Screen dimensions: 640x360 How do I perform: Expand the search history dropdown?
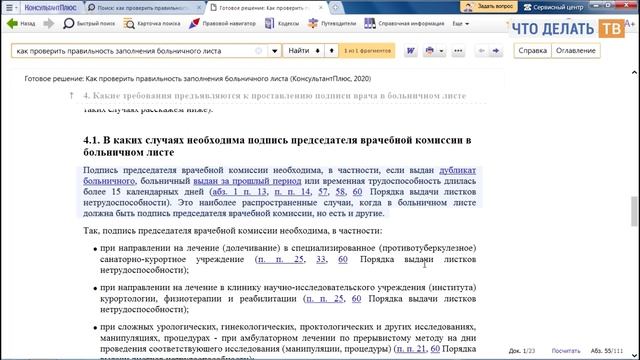point(275,51)
